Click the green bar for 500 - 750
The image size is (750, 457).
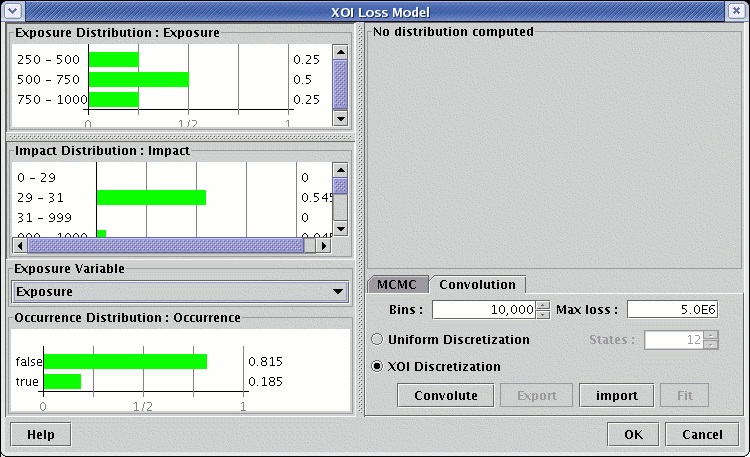(x=139, y=79)
